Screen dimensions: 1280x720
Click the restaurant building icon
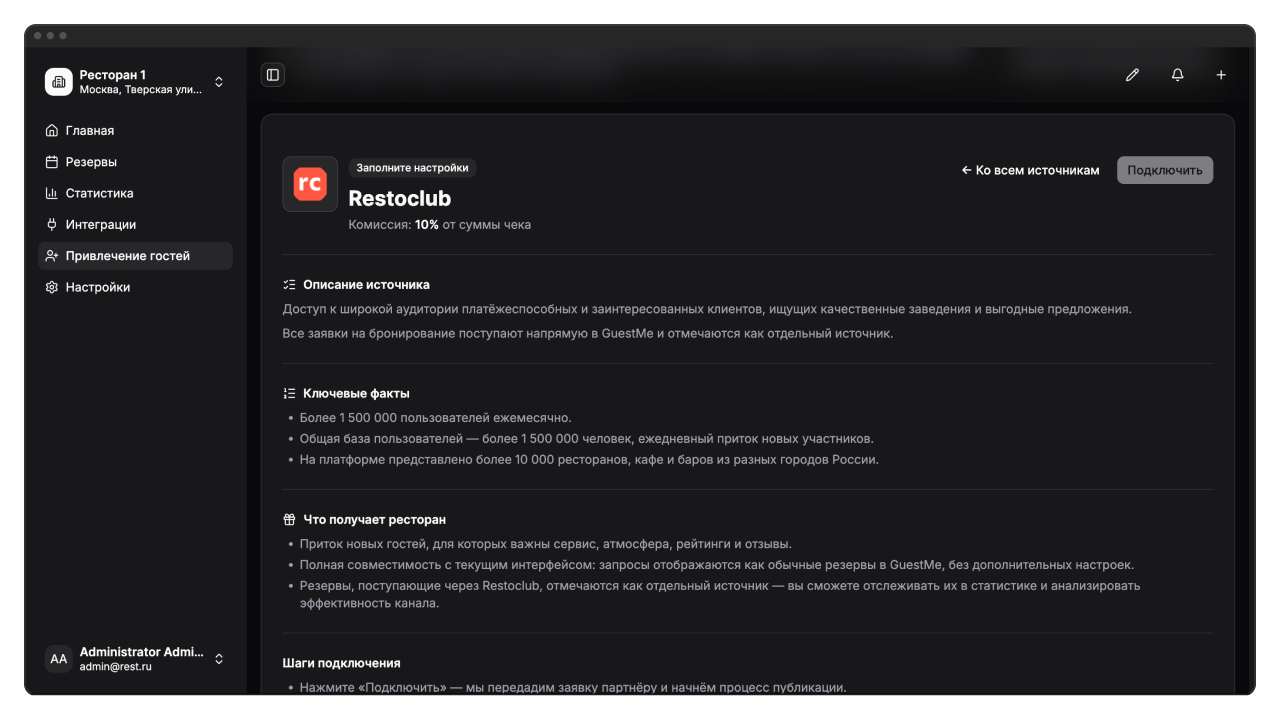(59, 82)
